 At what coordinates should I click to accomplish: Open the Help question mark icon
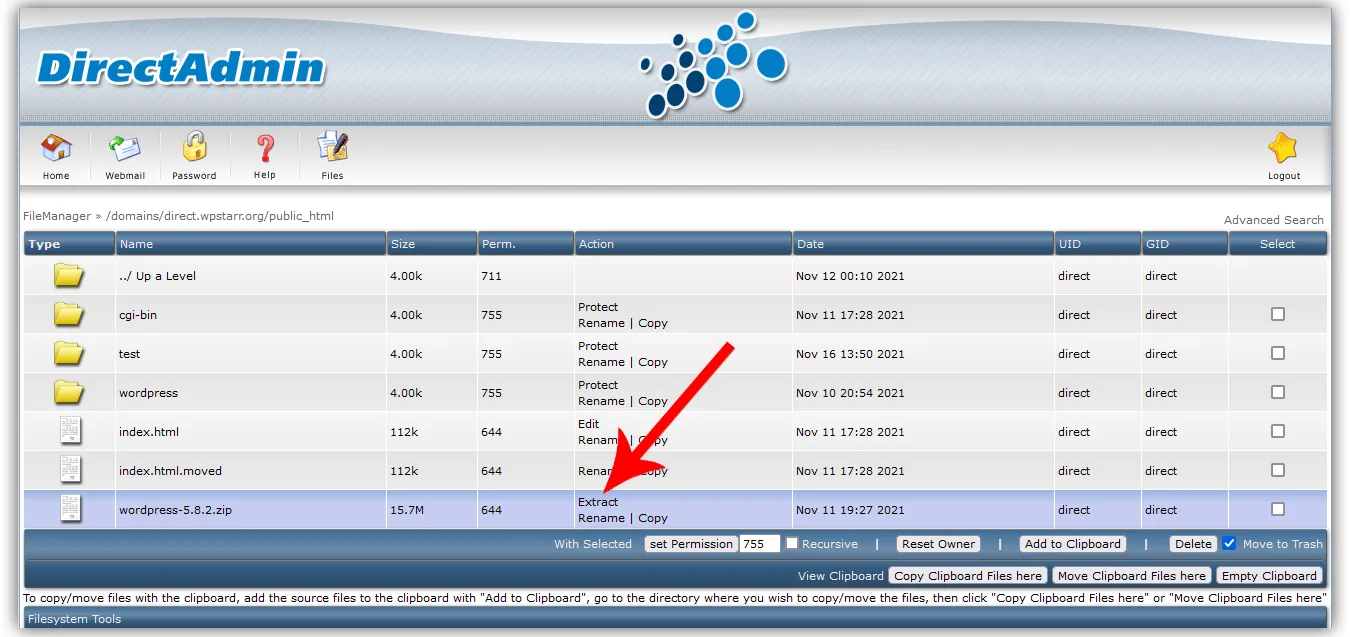click(265, 149)
